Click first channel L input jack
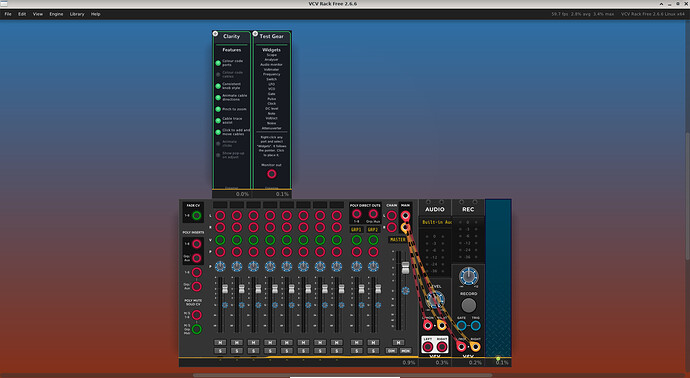This screenshot has width=690, height=378. pyautogui.click(x=220, y=216)
